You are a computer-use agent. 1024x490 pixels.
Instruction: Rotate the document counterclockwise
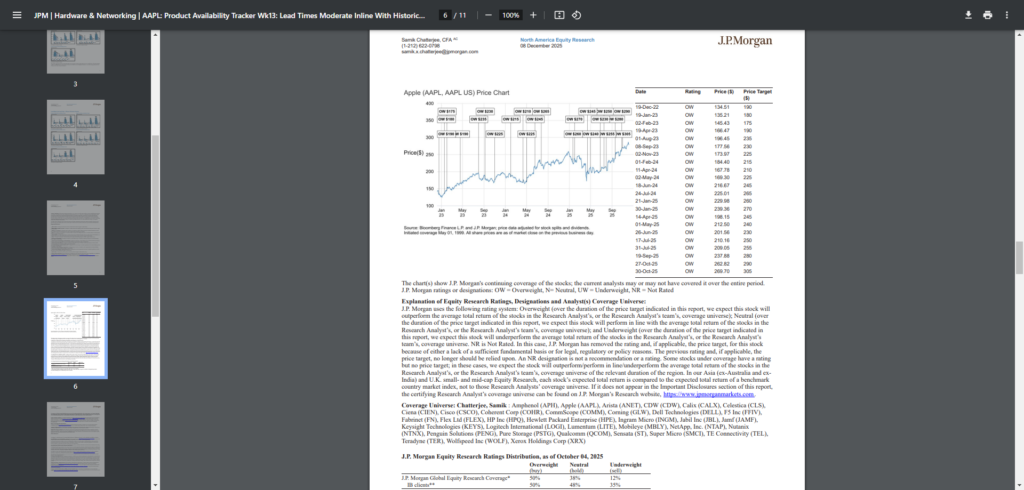(577, 15)
